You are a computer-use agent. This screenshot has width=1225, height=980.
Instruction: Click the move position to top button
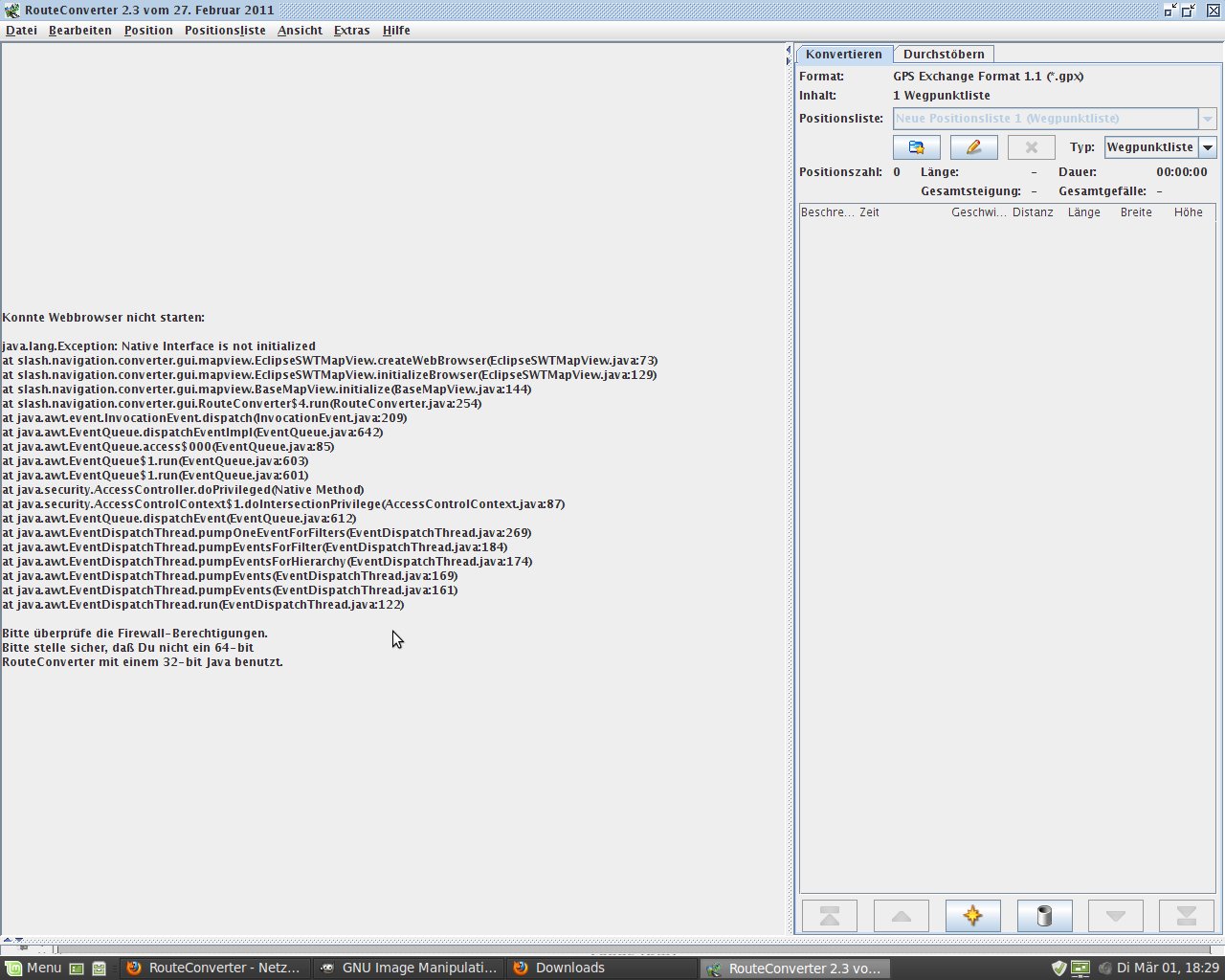coord(830,916)
